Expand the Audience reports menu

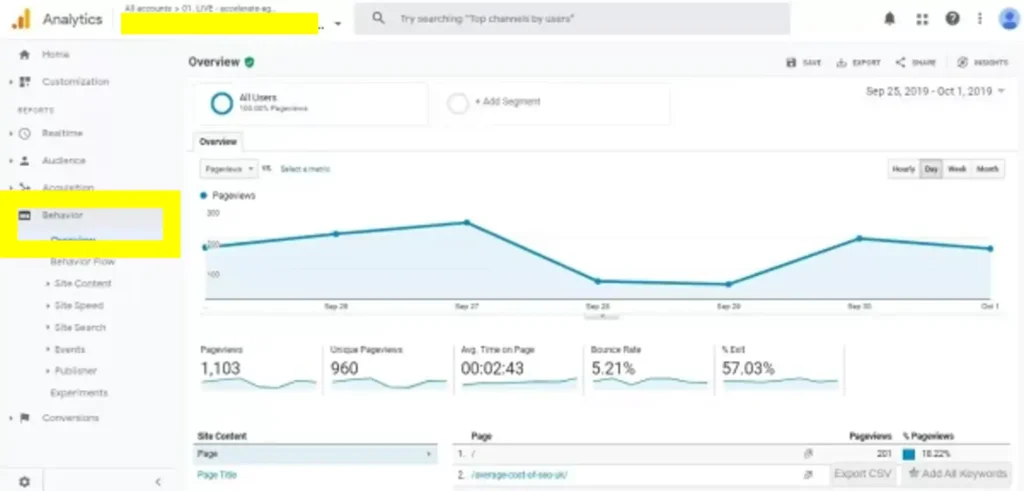(63, 160)
